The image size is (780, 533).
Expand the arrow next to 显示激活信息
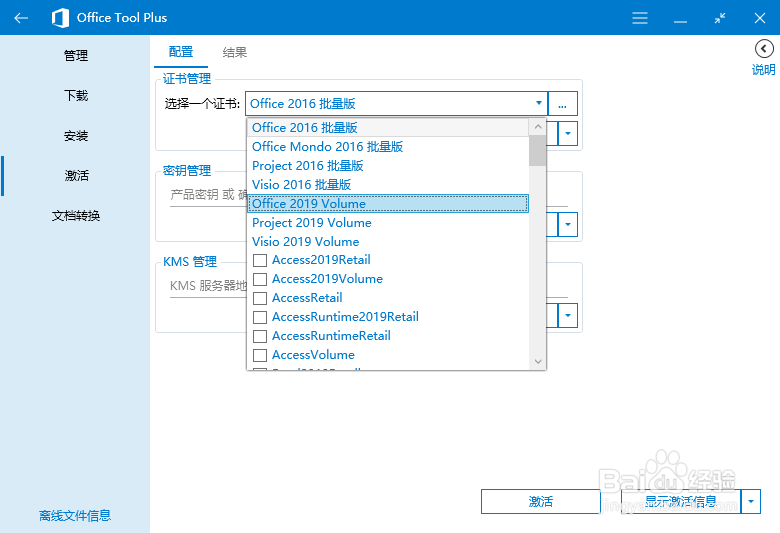751,502
